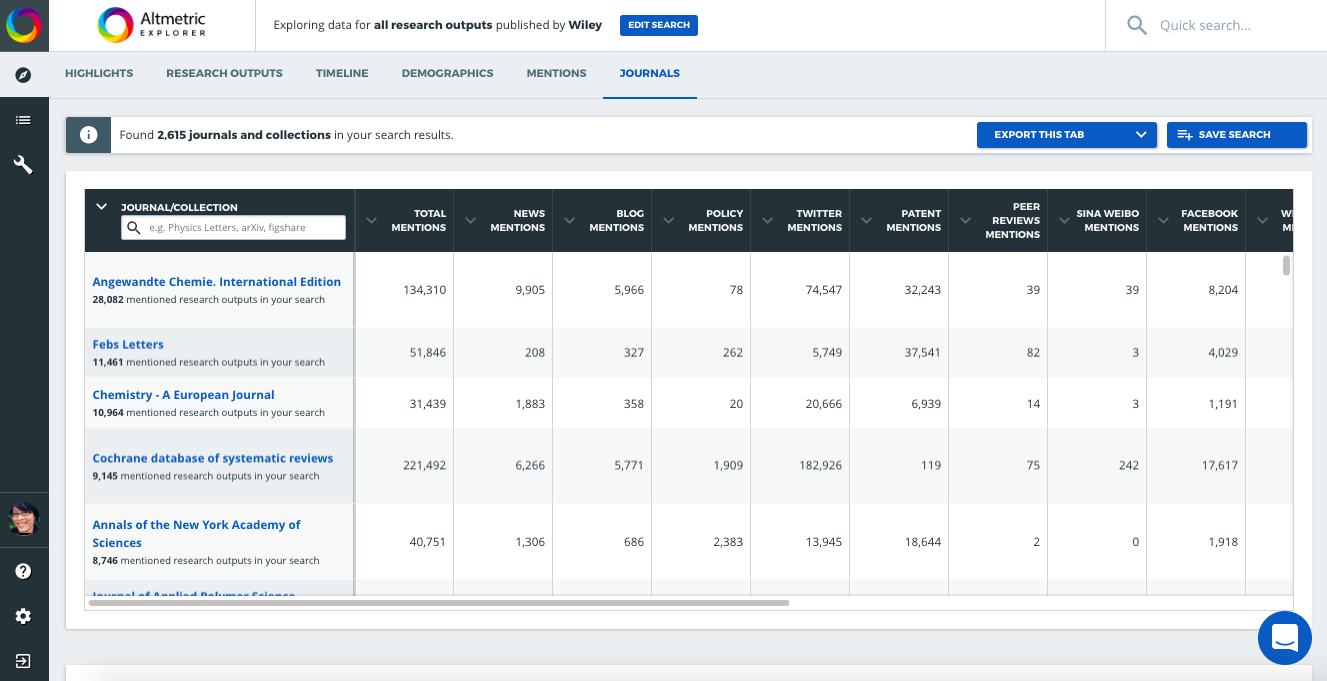Switch to the Mentions tab
Image resolution: width=1327 pixels, height=681 pixels.
556,73
